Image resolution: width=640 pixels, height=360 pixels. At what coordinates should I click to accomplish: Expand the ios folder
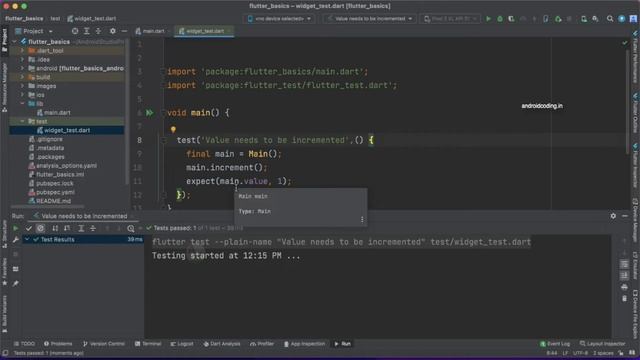pyautogui.click(x=22, y=95)
